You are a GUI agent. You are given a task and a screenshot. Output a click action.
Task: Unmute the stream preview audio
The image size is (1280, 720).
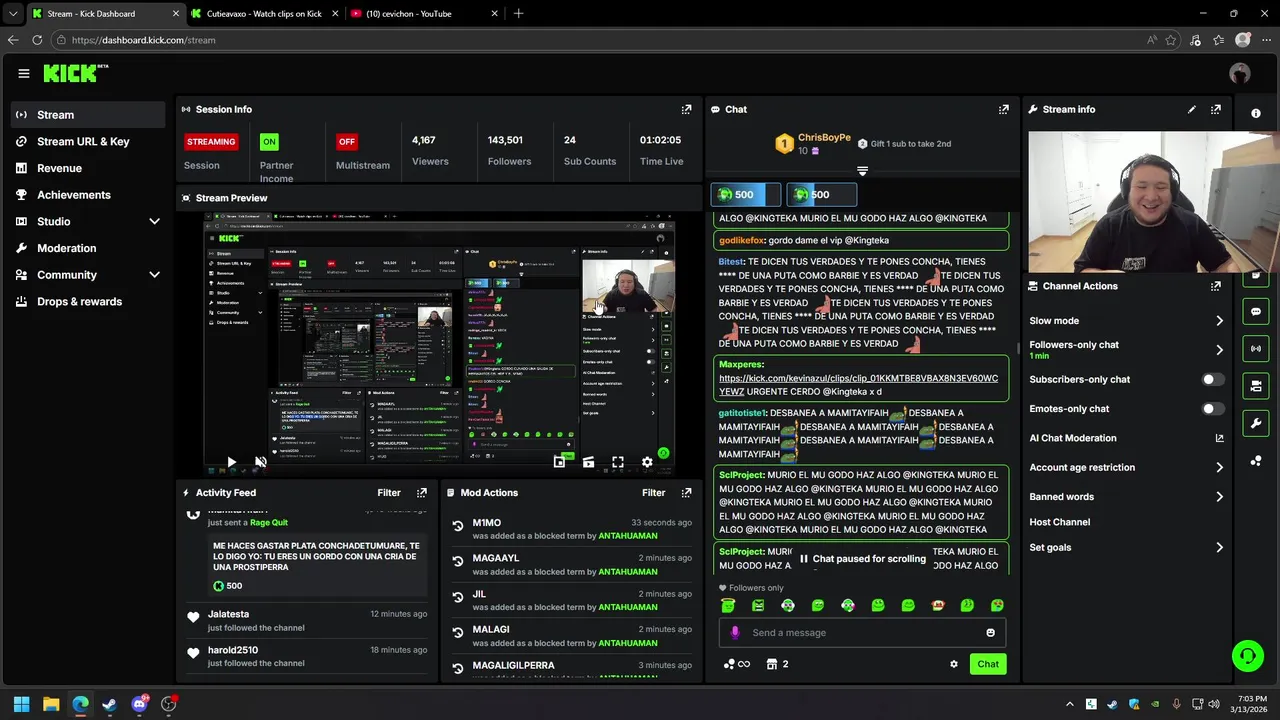pos(260,462)
